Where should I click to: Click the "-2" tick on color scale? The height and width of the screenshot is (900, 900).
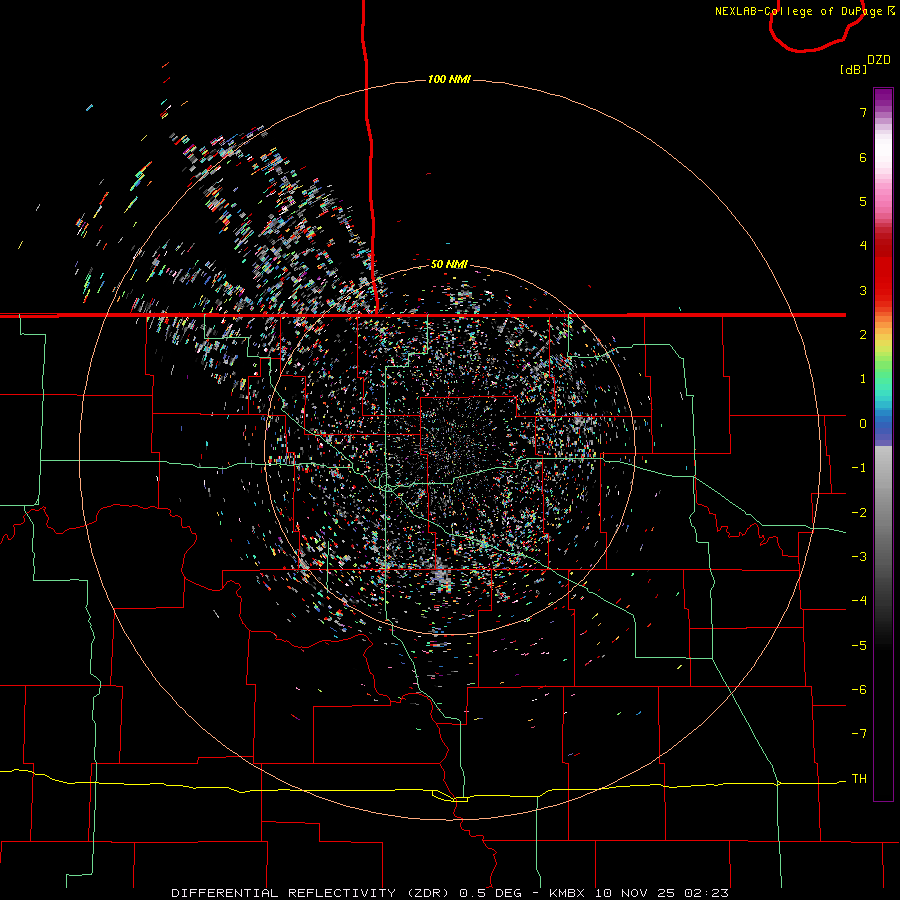(859, 512)
